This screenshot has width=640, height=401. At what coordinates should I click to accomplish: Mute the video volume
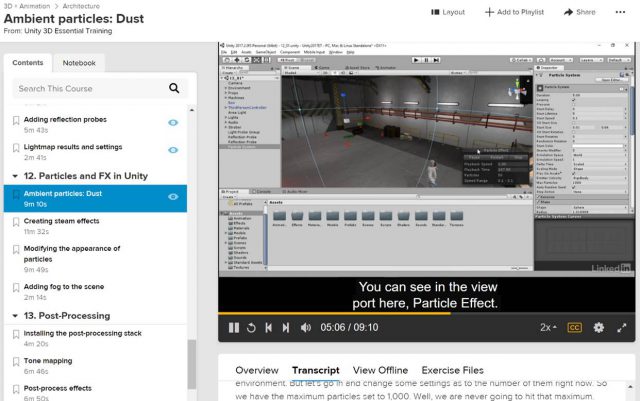click(306, 327)
